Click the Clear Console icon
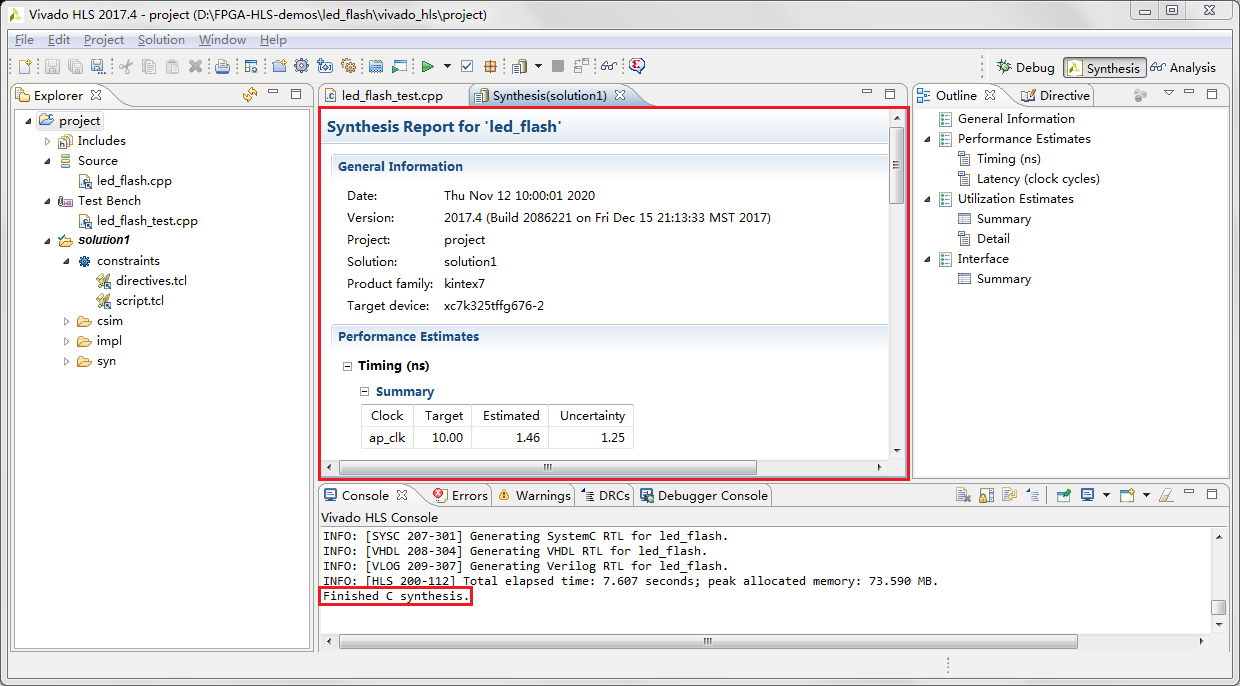Image resolution: width=1240 pixels, height=686 pixels. click(962, 495)
